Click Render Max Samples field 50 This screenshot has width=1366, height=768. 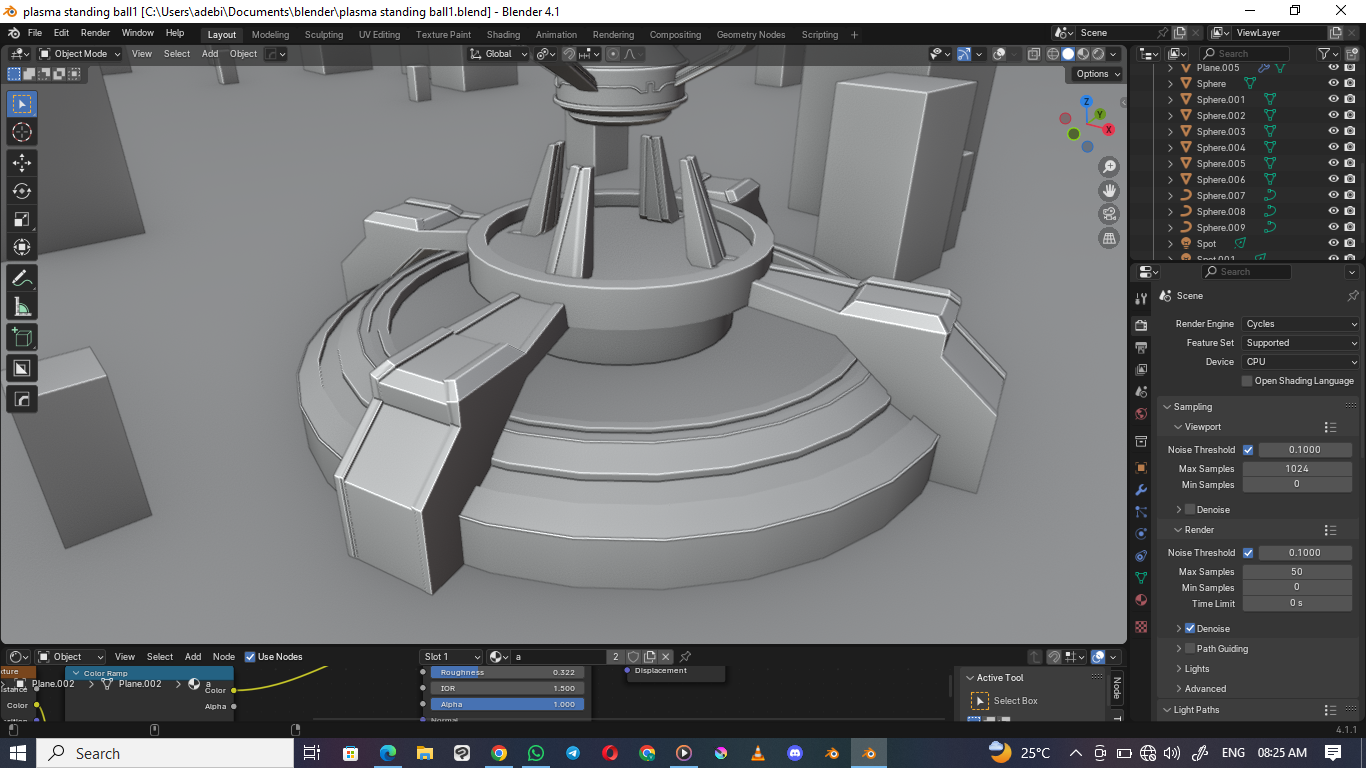[x=1297, y=572]
